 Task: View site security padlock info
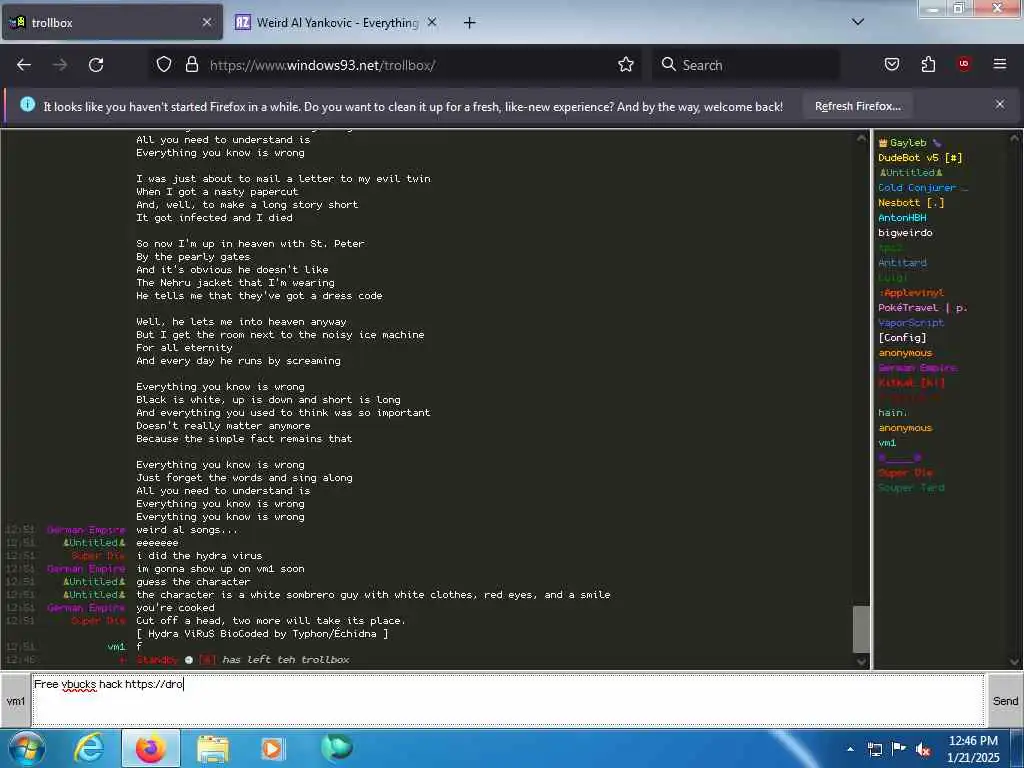(x=191, y=64)
